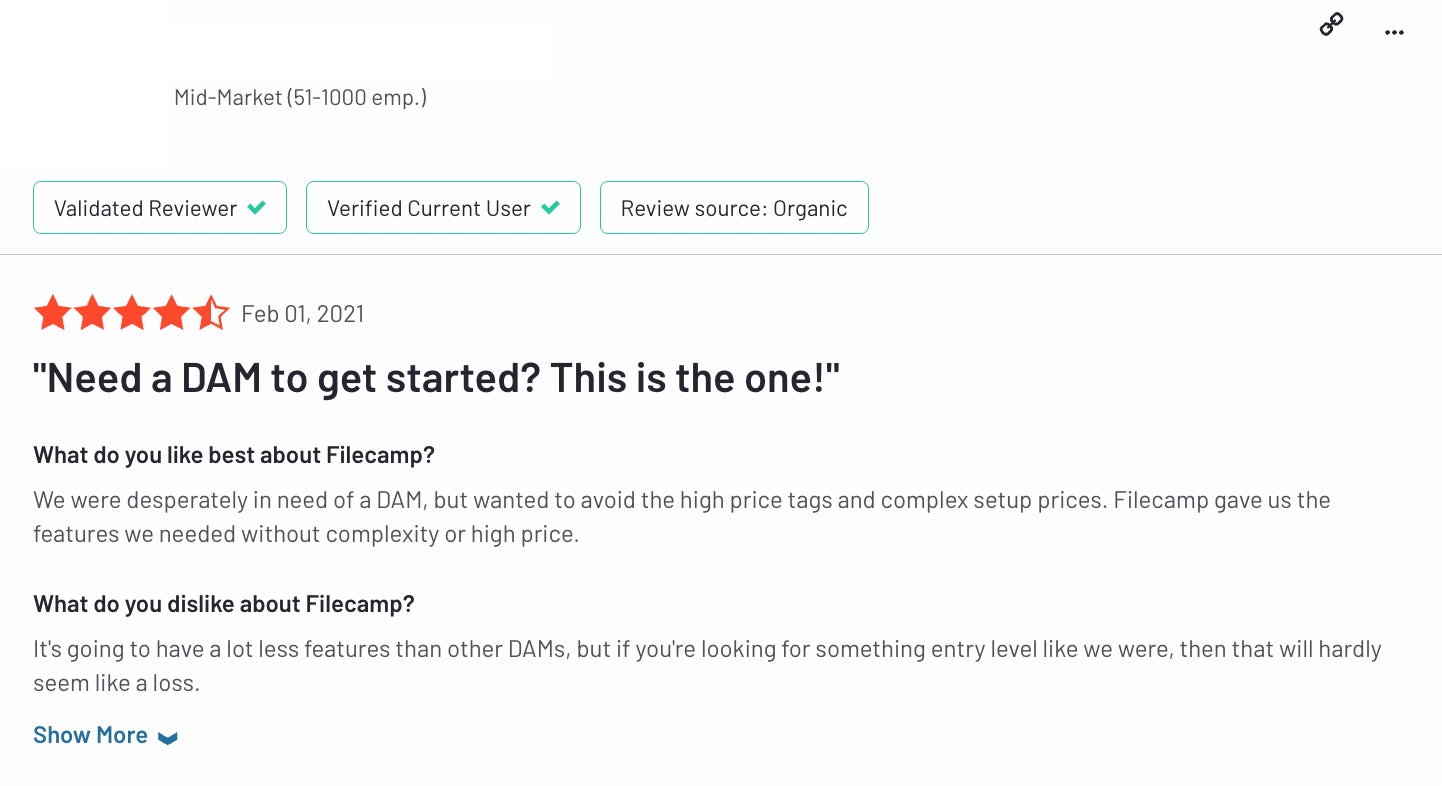1442x786 pixels.
Task: Expand review with Show More chevron
Action: point(168,738)
